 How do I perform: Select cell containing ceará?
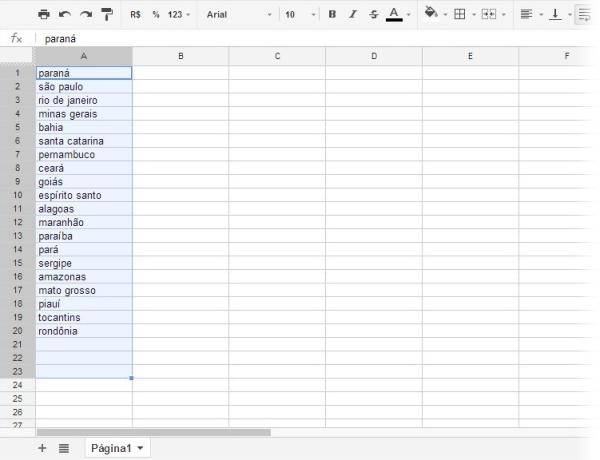click(84, 168)
